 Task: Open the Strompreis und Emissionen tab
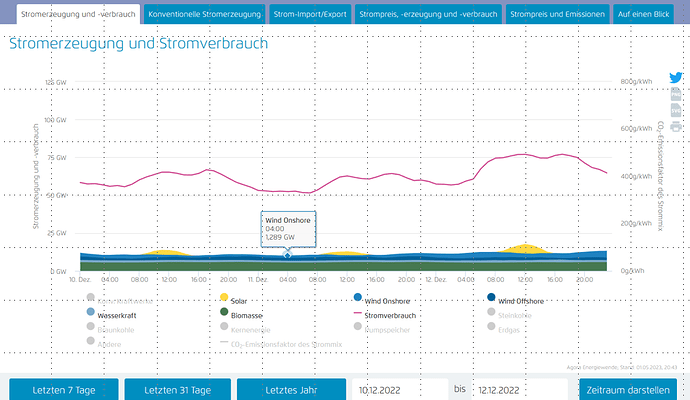click(x=555, y=15)
